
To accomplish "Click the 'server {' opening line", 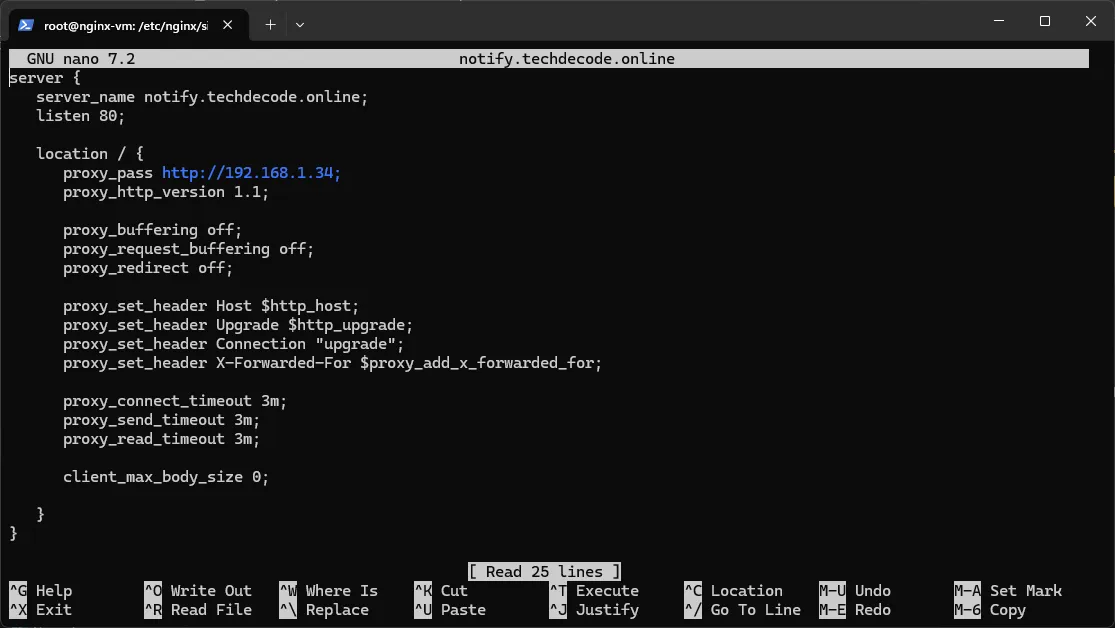I will 45,78.
